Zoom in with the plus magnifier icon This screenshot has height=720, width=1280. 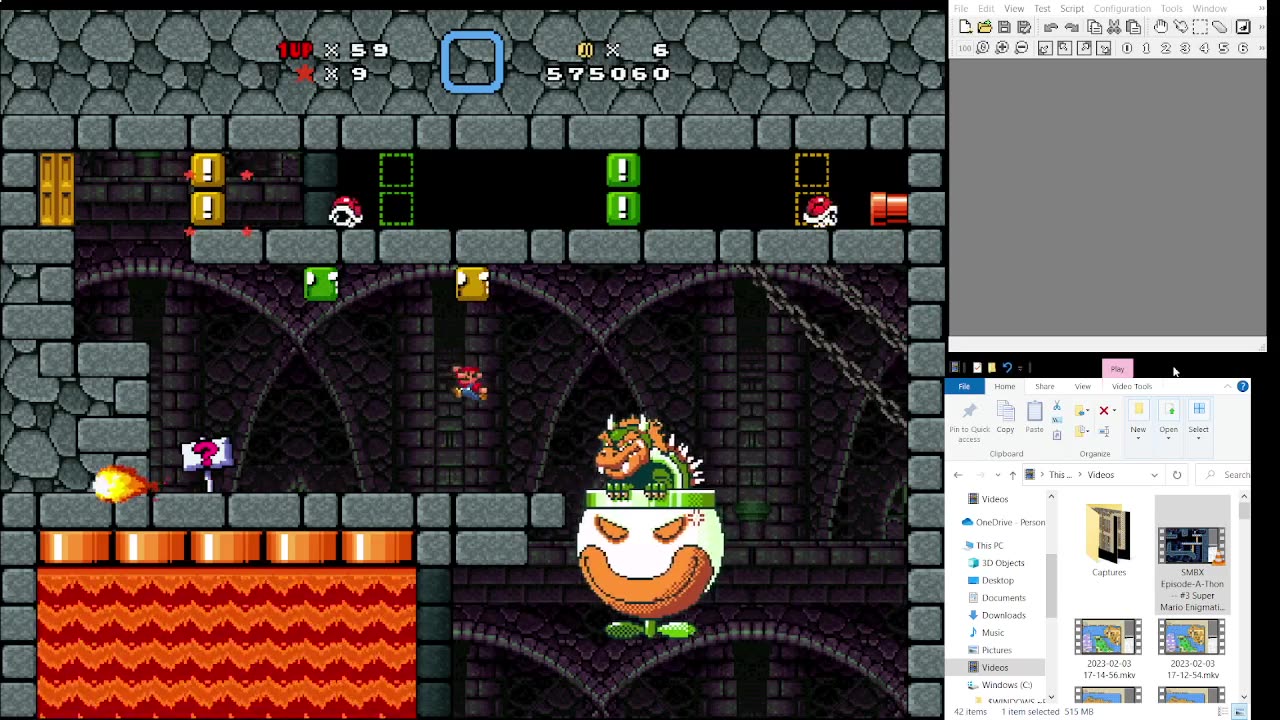1002,47
